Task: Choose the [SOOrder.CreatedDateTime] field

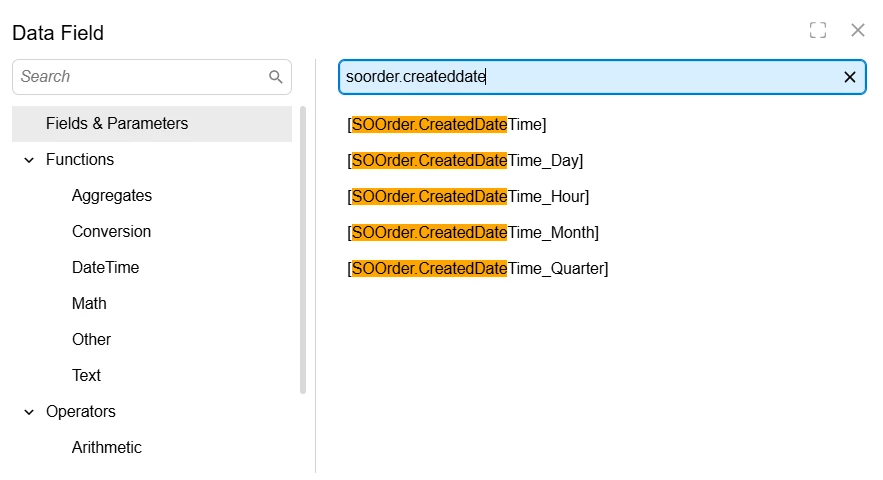Action: click(x=447, y=125)
